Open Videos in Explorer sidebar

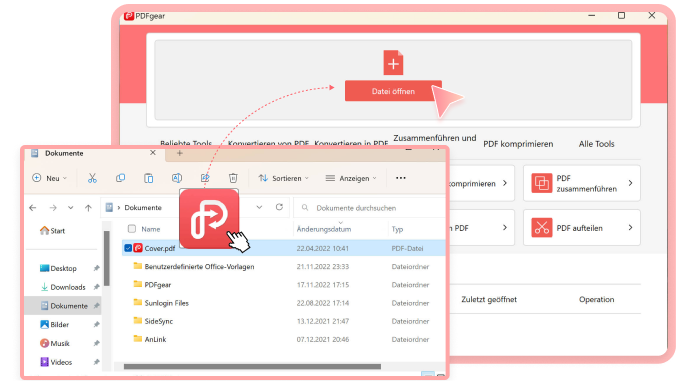[56, 362]
